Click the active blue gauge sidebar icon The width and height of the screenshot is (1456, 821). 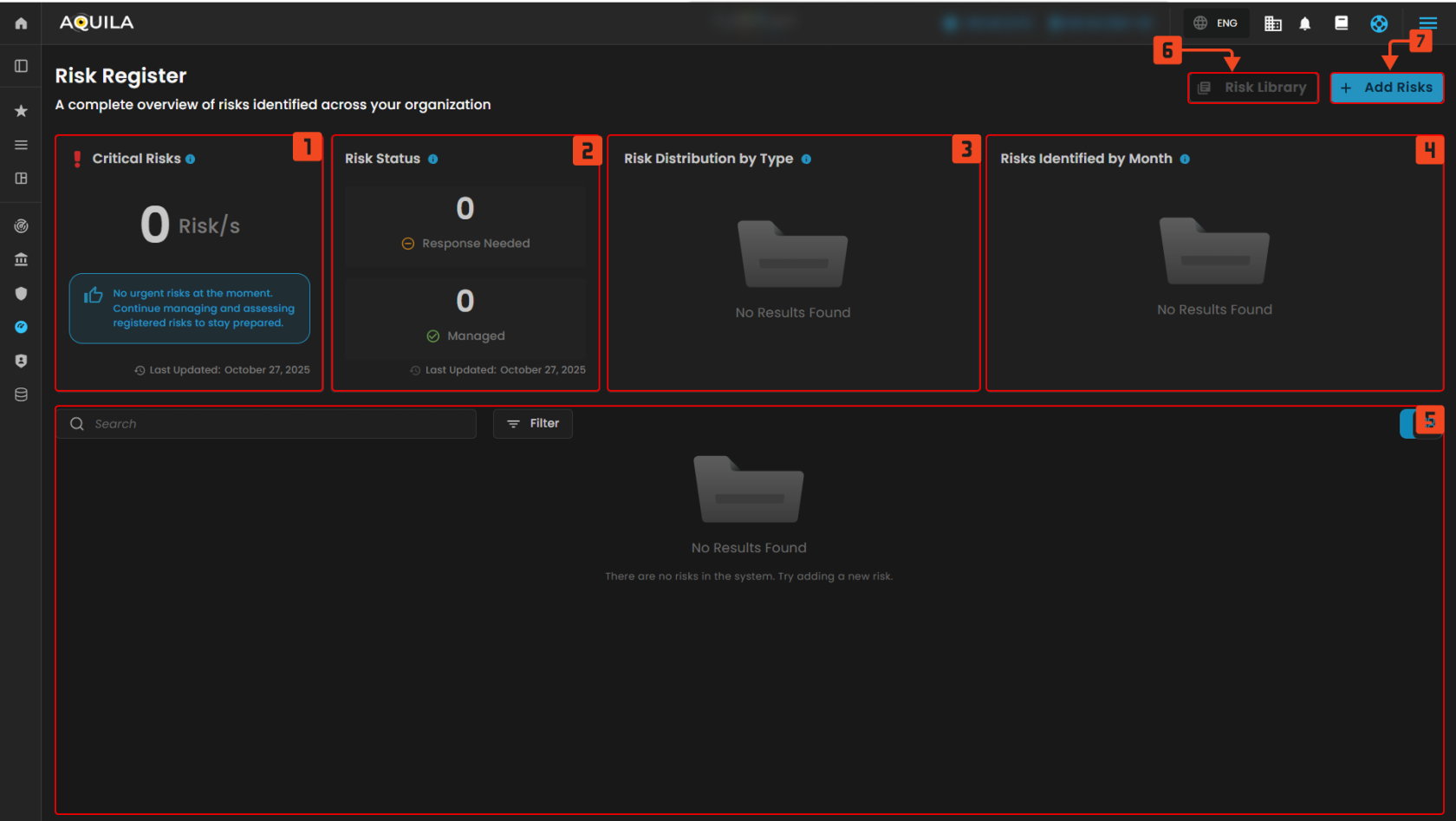(21, 327)
